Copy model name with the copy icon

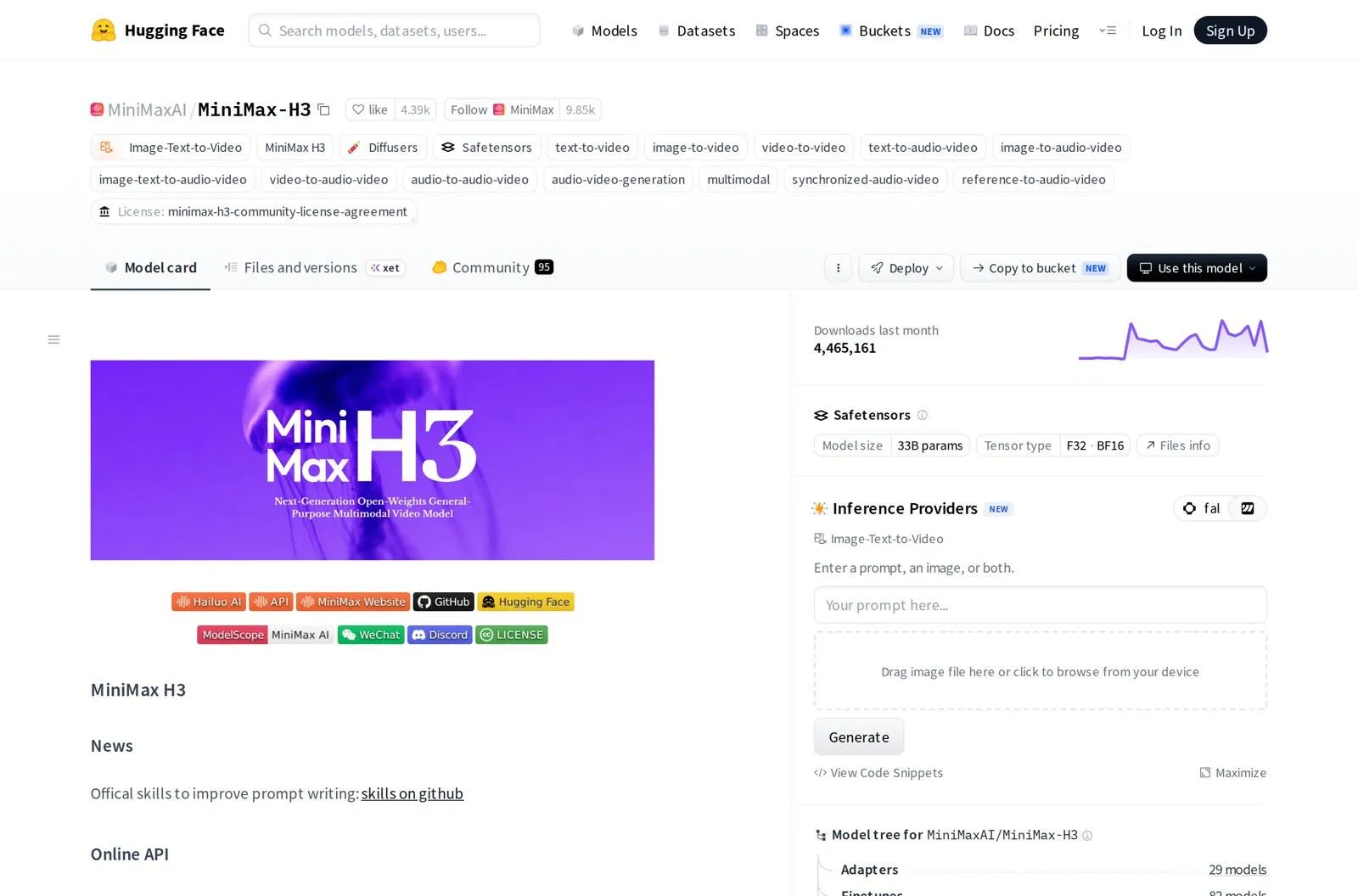[323, 109]
